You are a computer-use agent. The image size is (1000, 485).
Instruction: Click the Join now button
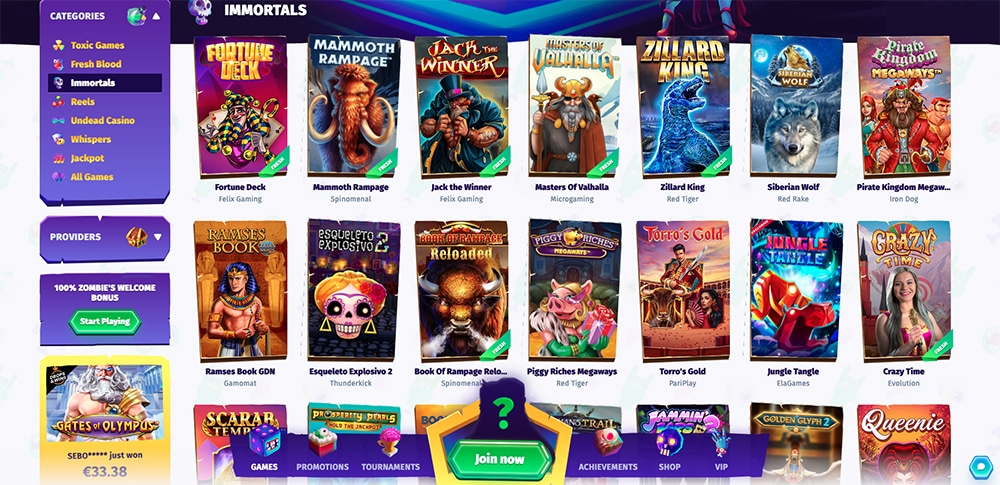499,459
